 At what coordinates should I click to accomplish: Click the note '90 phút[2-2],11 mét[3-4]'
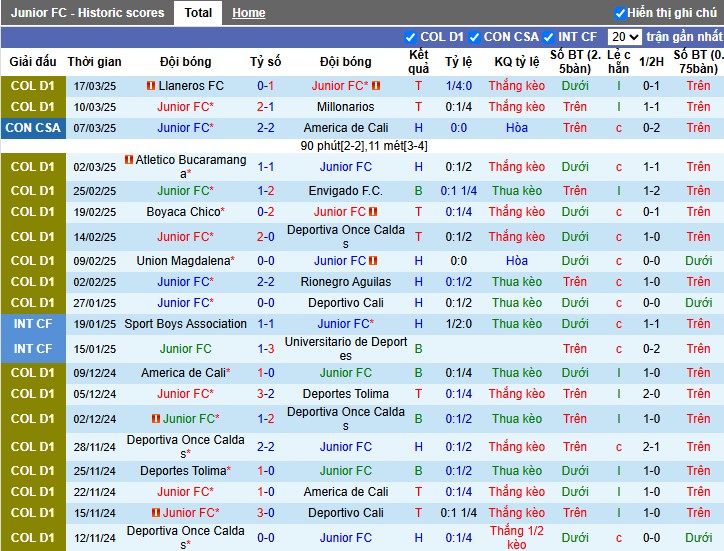pos(363,146)
